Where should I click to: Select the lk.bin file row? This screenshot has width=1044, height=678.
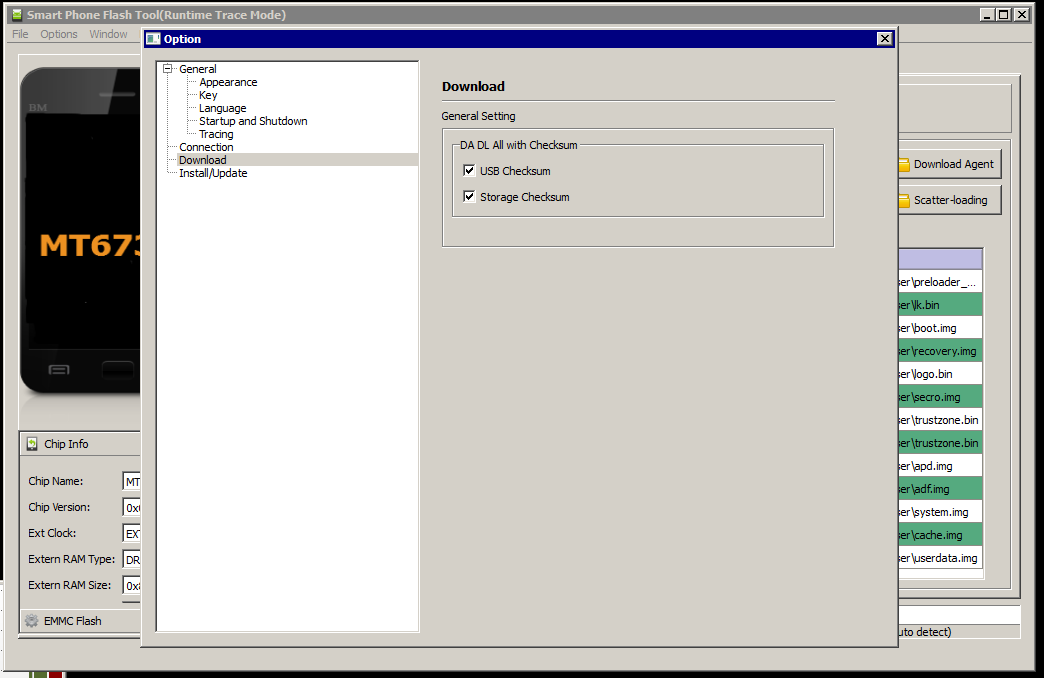click(x=940, y=305)
